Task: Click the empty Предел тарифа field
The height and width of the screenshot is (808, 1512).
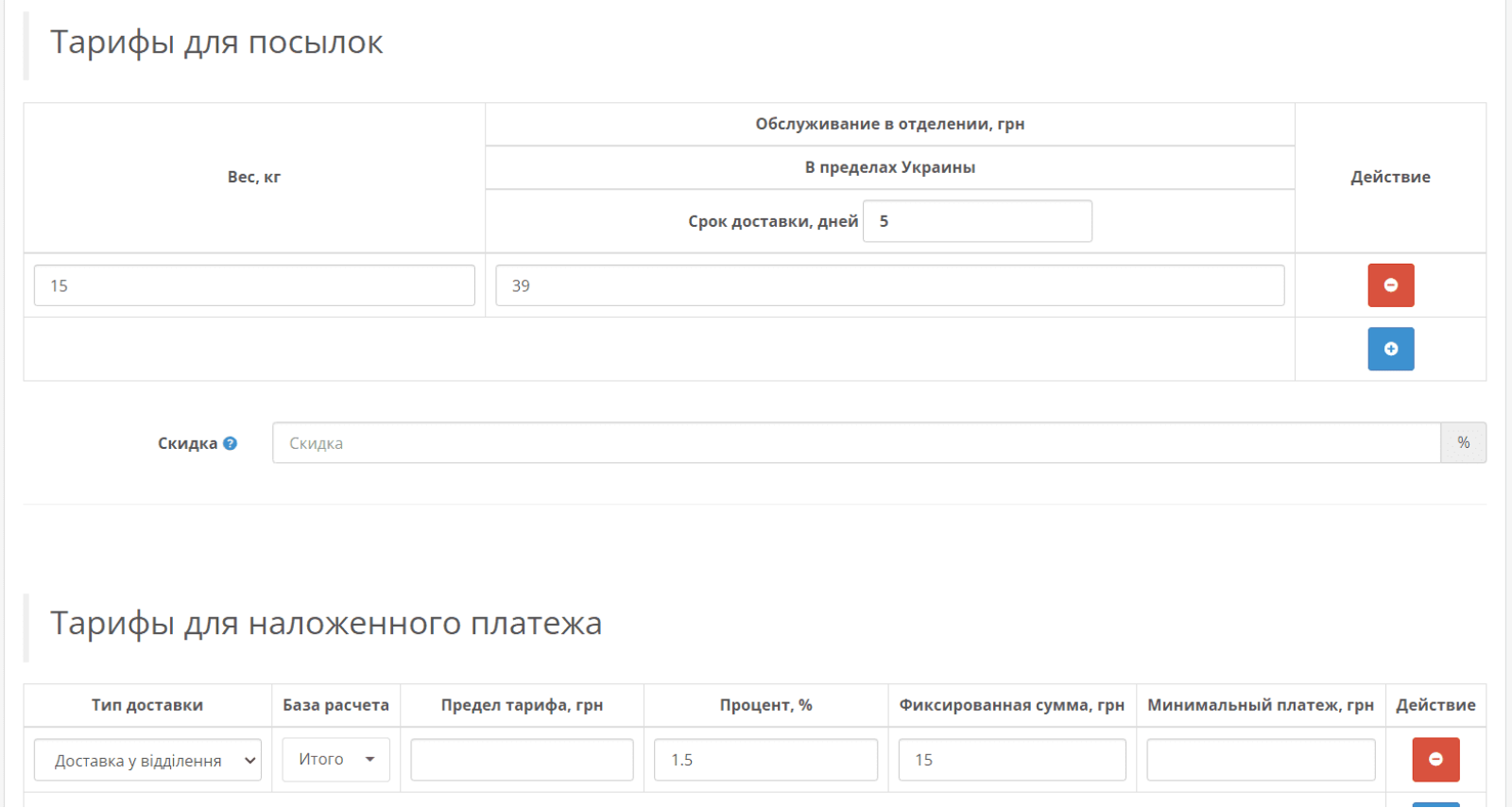Action: click(x=522, y=760)
